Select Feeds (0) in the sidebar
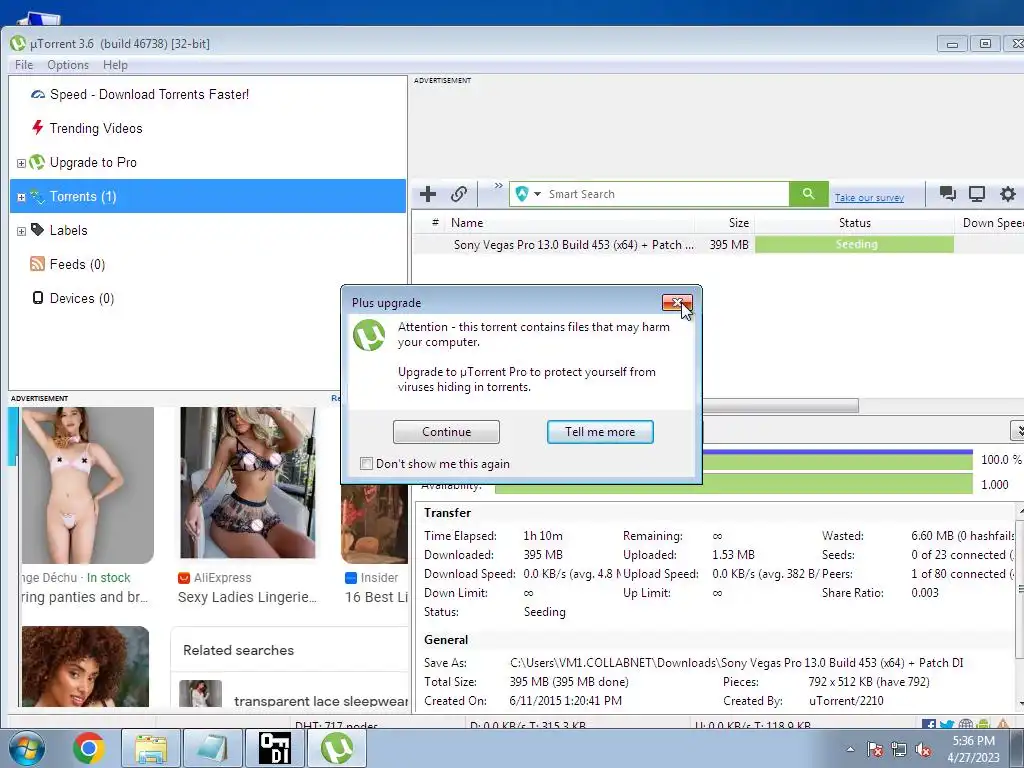Viewport: 1024px width, 768px height. pyautogui.click(x=77, y=264)
